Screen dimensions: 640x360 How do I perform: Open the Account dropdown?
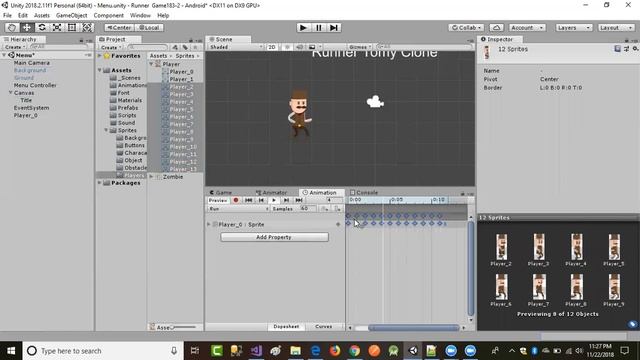[x=527, y=27]
